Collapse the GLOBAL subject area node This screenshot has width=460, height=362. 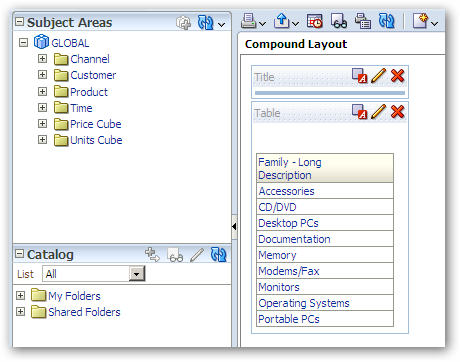(23, 43)
